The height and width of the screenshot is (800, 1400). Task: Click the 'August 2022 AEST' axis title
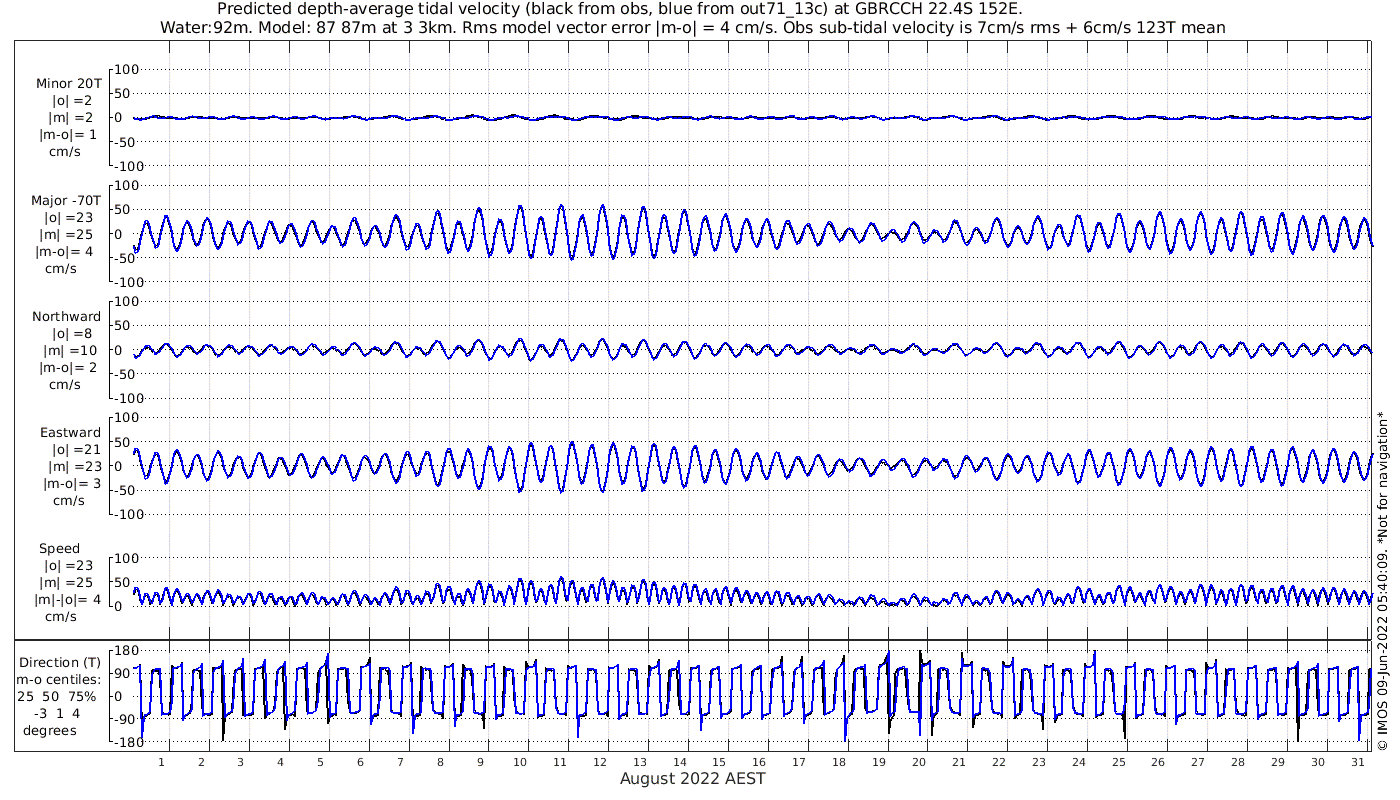pos(692,778)
